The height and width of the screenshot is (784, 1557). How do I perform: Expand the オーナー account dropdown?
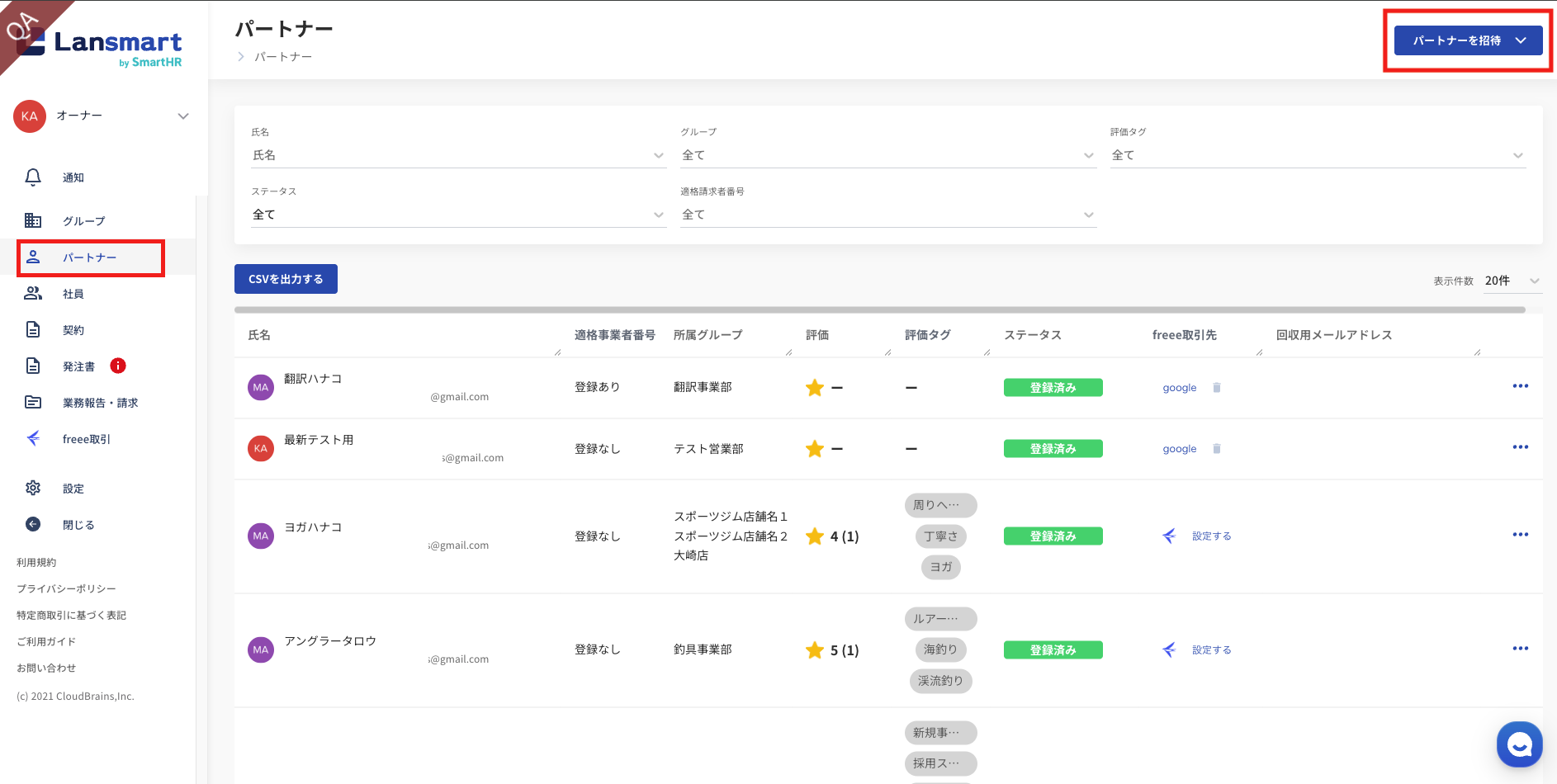click(183, 116)
